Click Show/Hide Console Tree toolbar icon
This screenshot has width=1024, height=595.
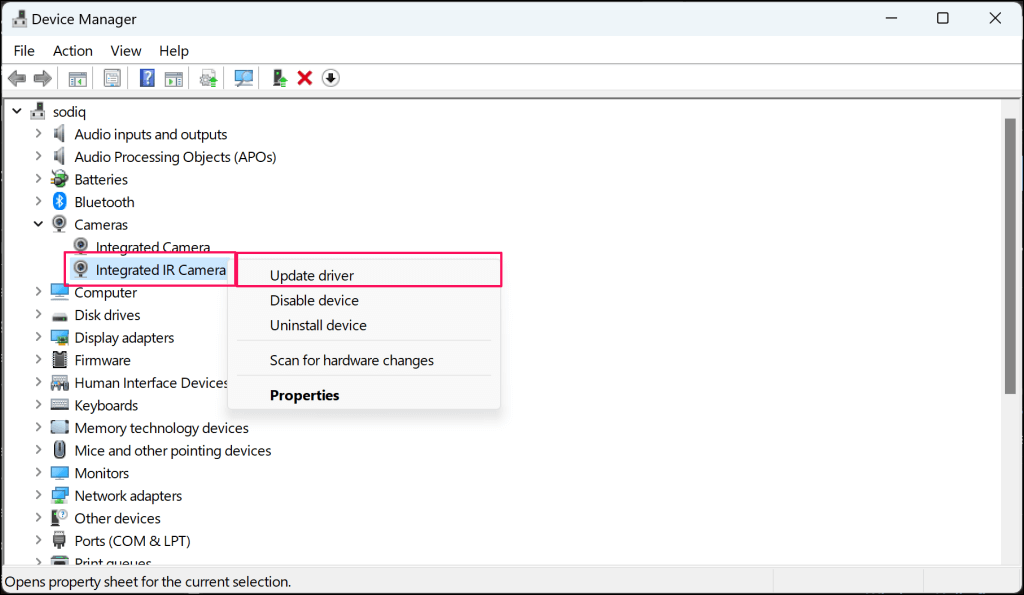[78, 78]
